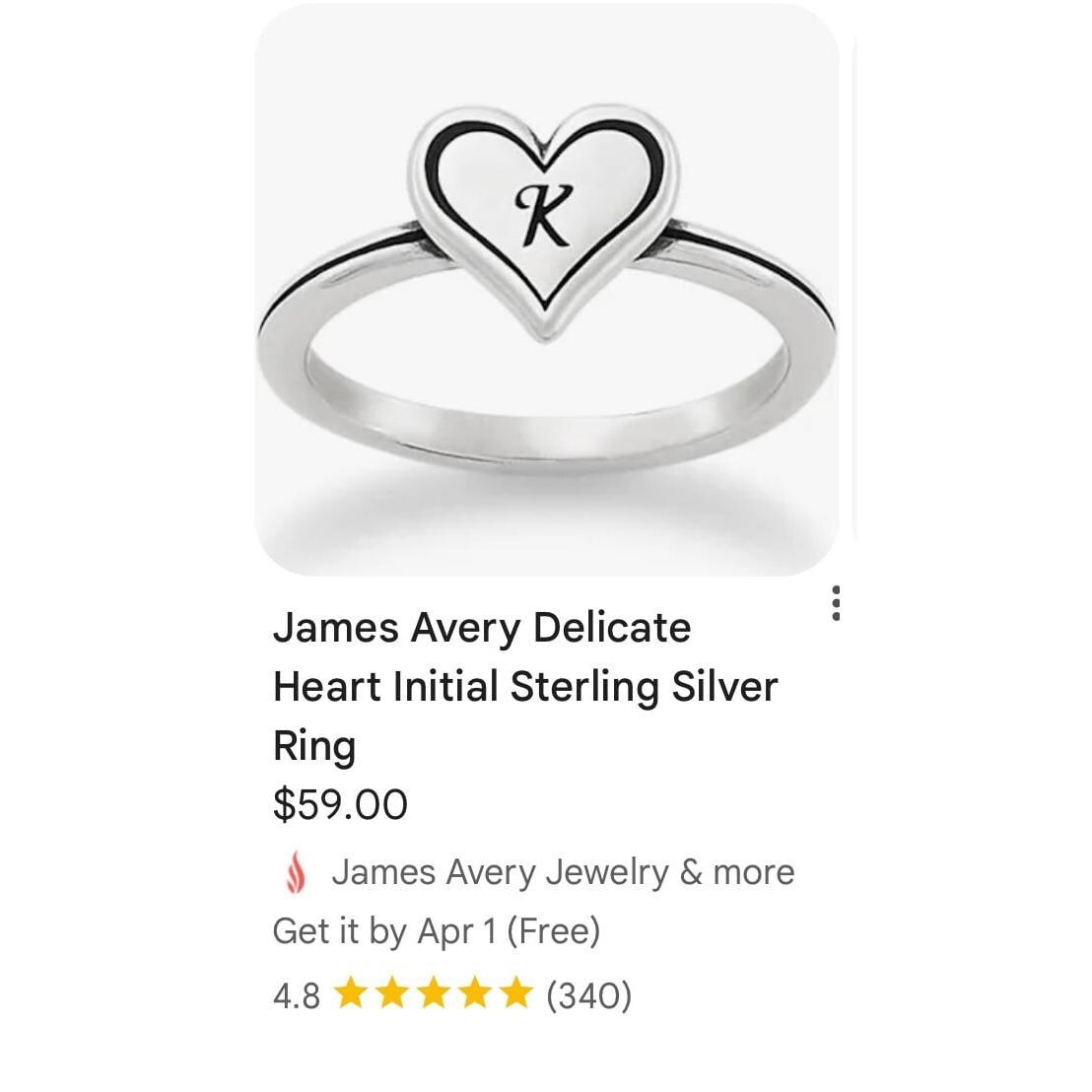1092x1092 pixels.
Task: Click the red flame James Avery logo
Action: tap(296, 872)
